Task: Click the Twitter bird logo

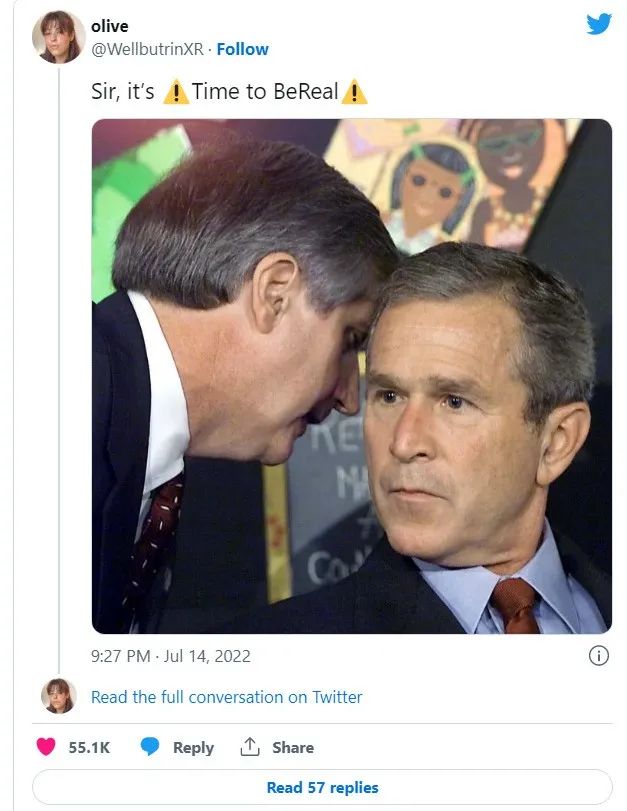Action: (x=599, y=24)
